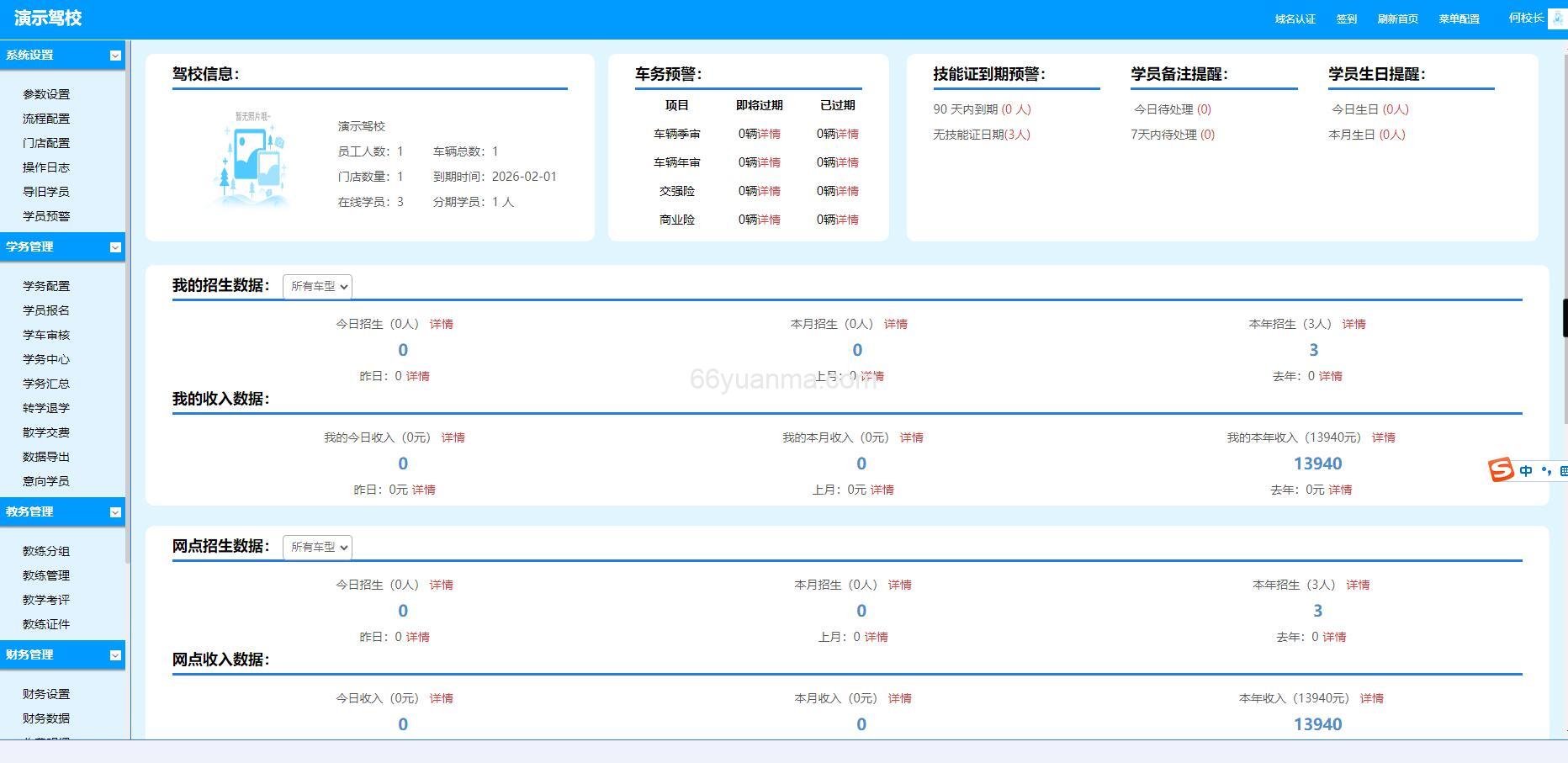Select 签到 in the top menu
Viewport: 1568px width, 763px height.
pyautogui.click(x=1347, y=18)
